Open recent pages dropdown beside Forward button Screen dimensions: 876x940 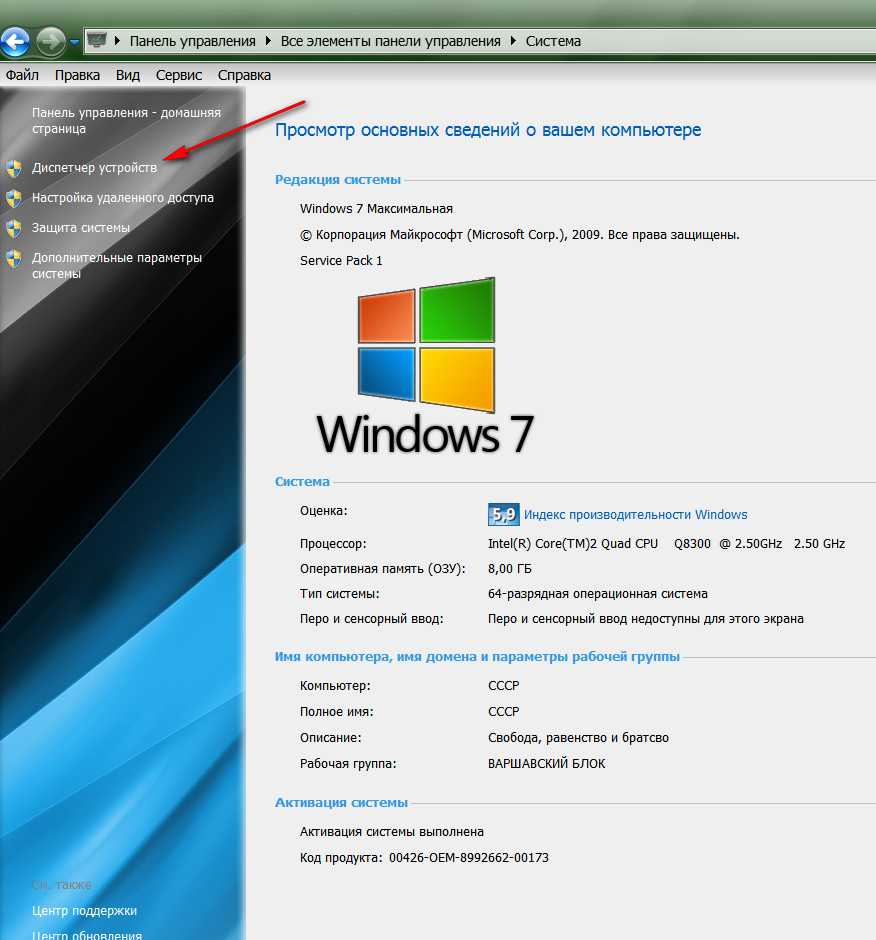click(x=74, y=43)
